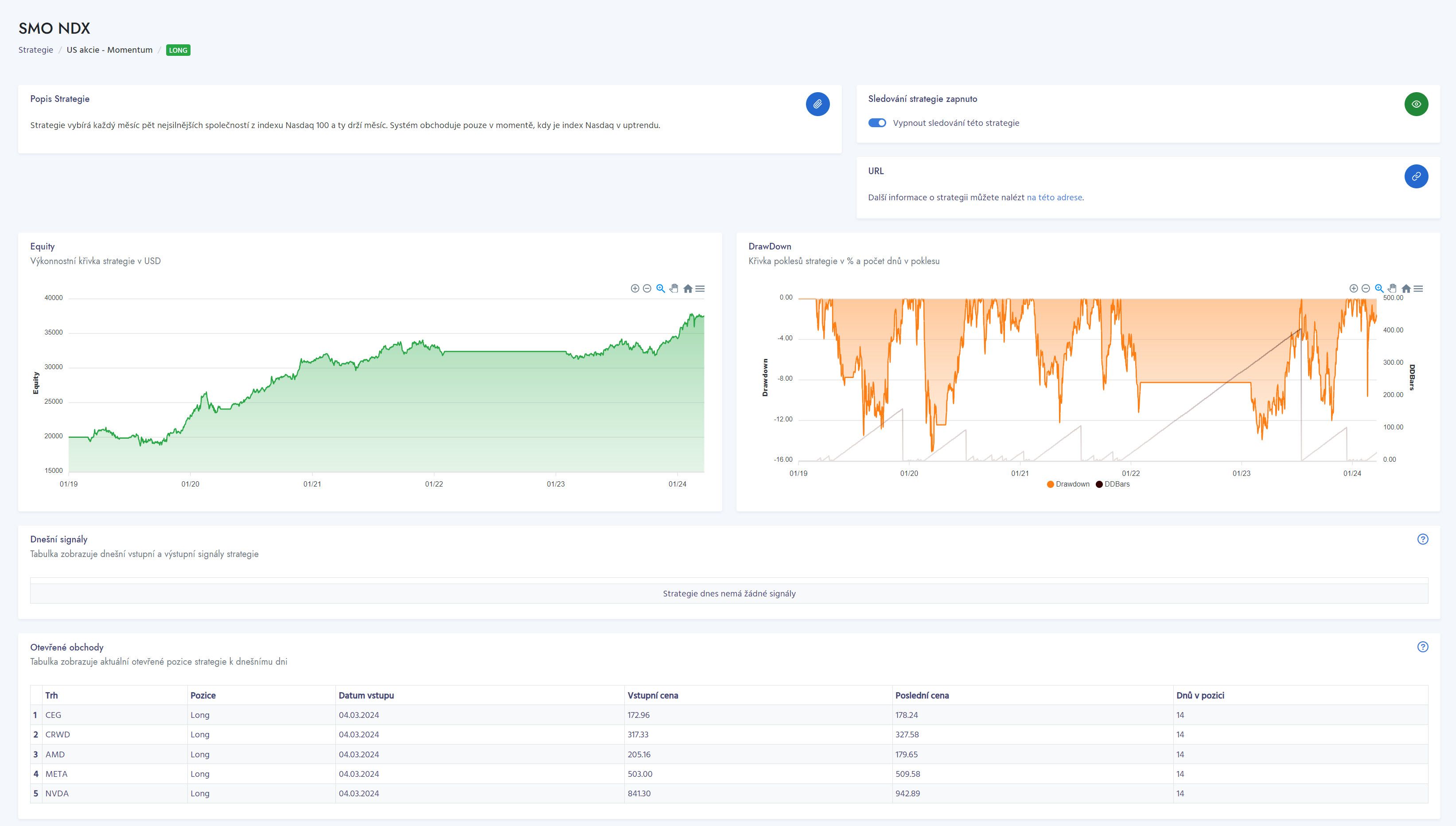Image resolution: width=1456 pixels, height=826 pixels.
Task: Open the Equity chart hamburger menu
Action: coord(700,289)
